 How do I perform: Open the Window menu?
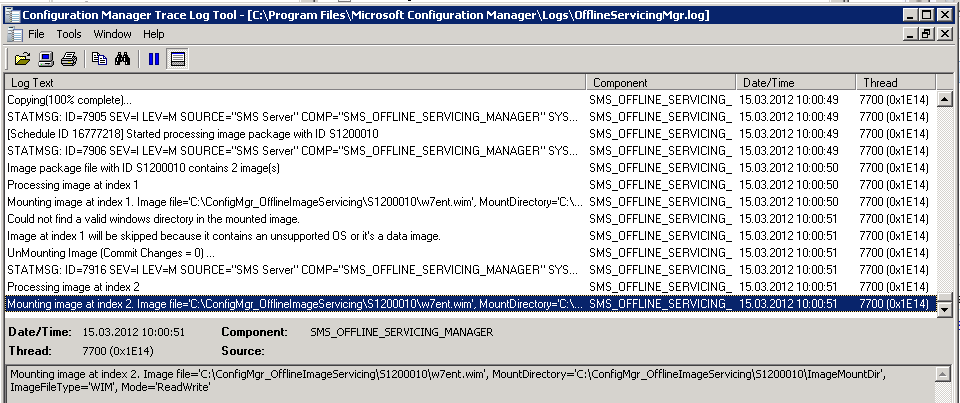coord(112,34)
